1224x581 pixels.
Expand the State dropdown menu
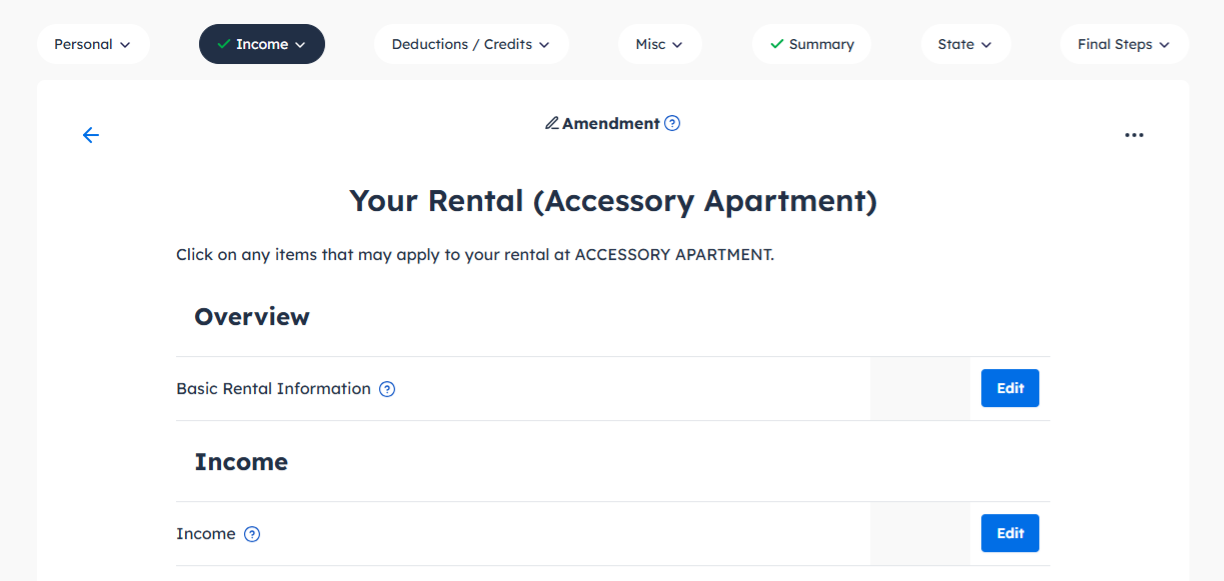(x=965, y=44)
